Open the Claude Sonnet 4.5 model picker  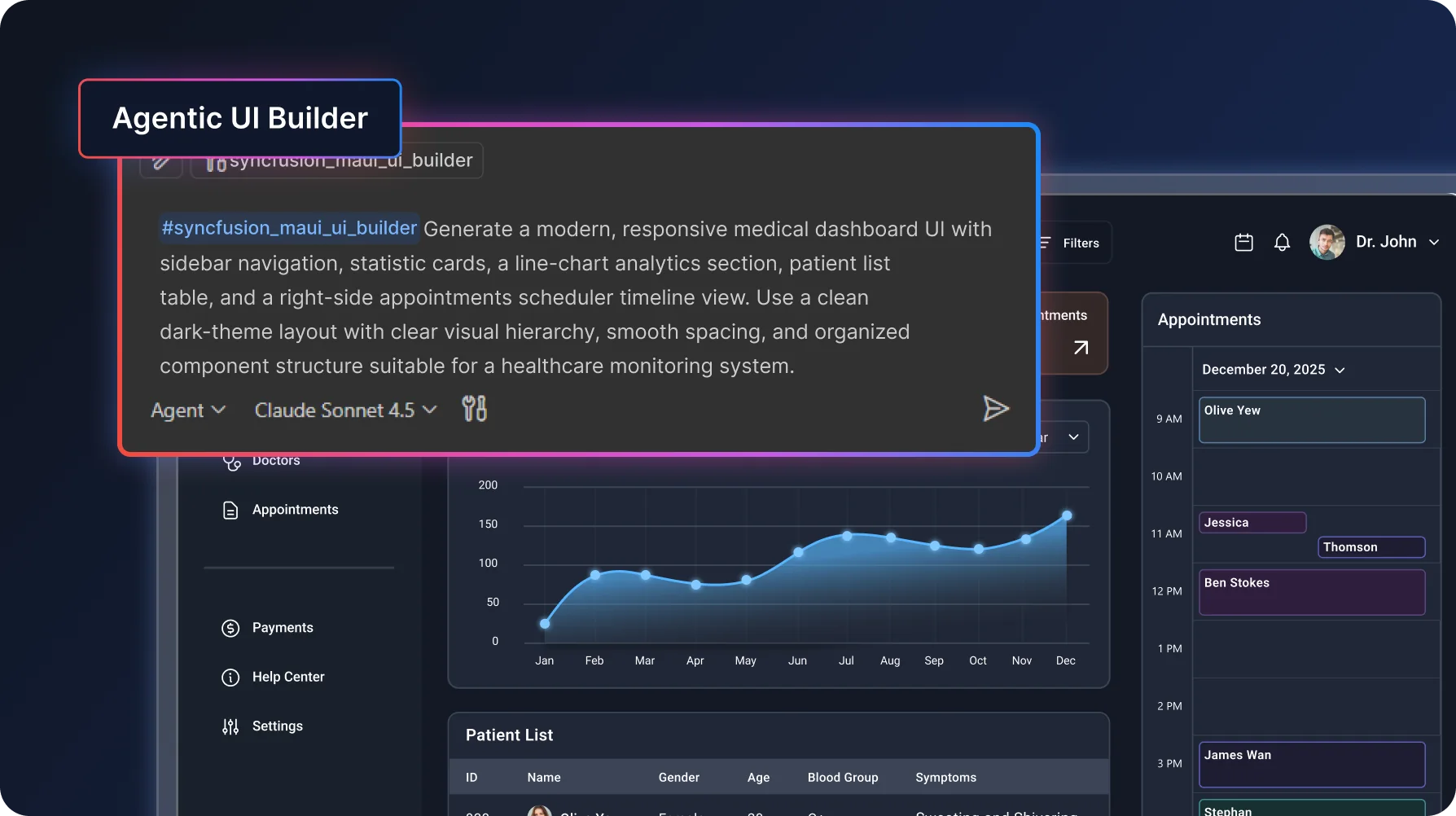[346, 410]
